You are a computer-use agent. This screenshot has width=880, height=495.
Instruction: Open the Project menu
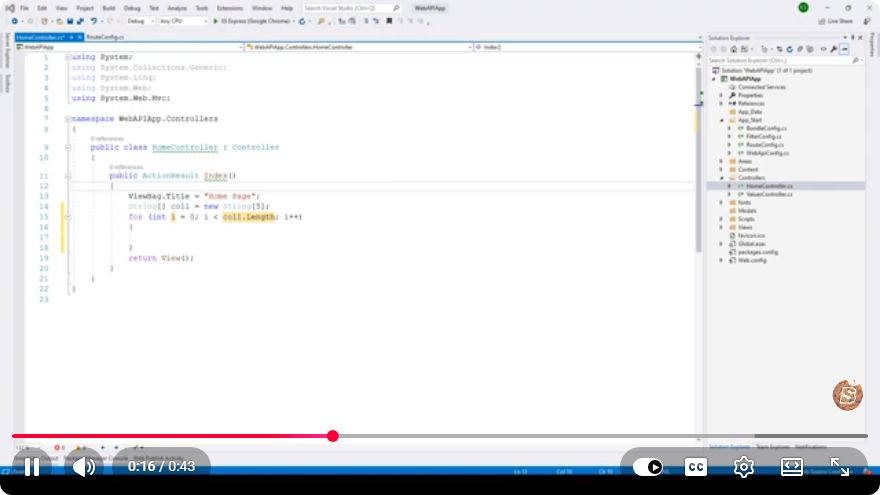pyautogui.click(x=85, y=8)
